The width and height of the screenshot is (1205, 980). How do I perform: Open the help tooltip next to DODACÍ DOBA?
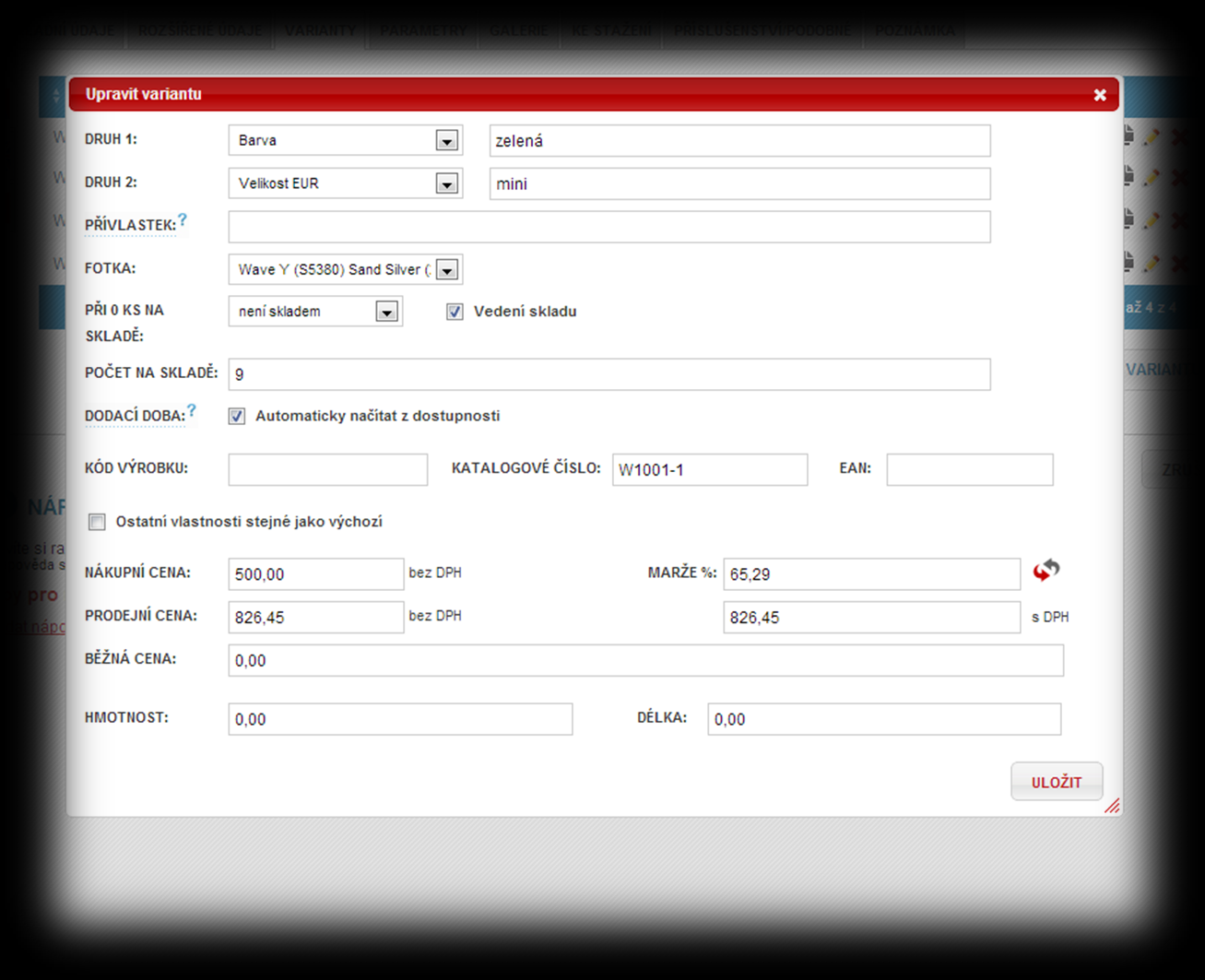pos(192,410)
